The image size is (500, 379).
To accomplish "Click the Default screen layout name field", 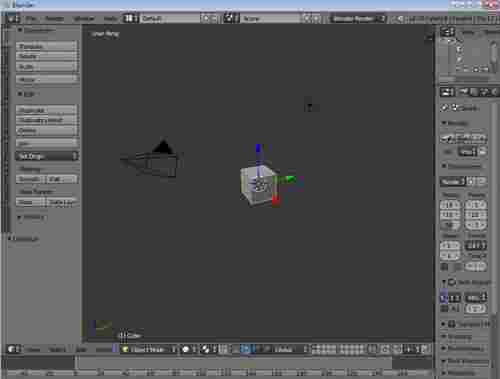I will [170, 18].
